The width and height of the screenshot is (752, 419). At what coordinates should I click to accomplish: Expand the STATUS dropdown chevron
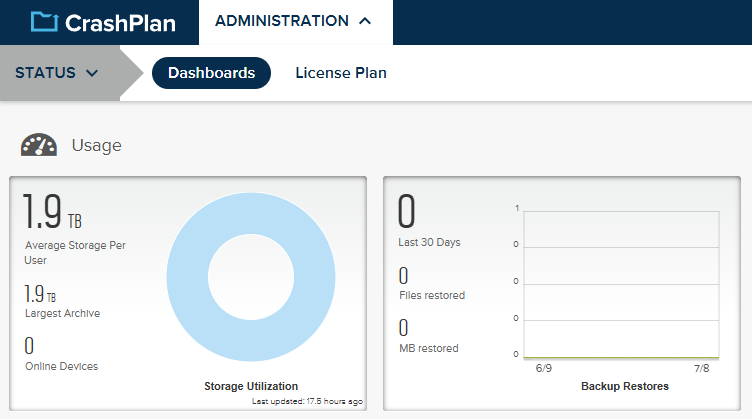tap(92, 73)
